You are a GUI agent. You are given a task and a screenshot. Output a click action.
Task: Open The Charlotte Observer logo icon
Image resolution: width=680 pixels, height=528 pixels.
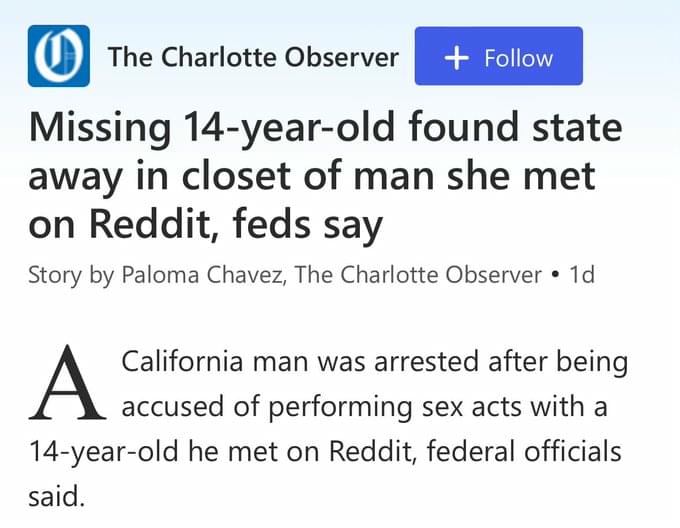pos(59,56)
